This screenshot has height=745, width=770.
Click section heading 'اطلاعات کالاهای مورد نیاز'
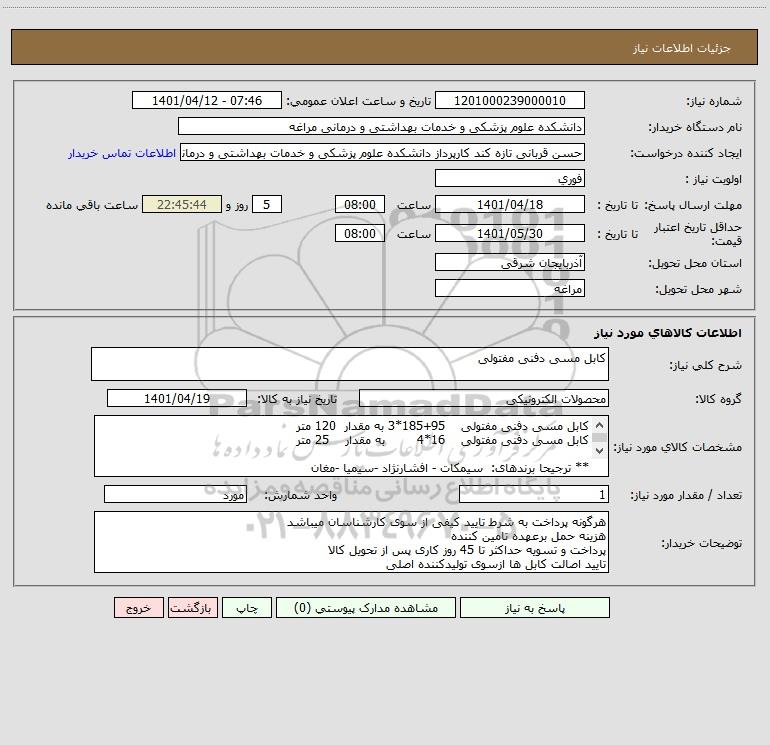point(668,333)
